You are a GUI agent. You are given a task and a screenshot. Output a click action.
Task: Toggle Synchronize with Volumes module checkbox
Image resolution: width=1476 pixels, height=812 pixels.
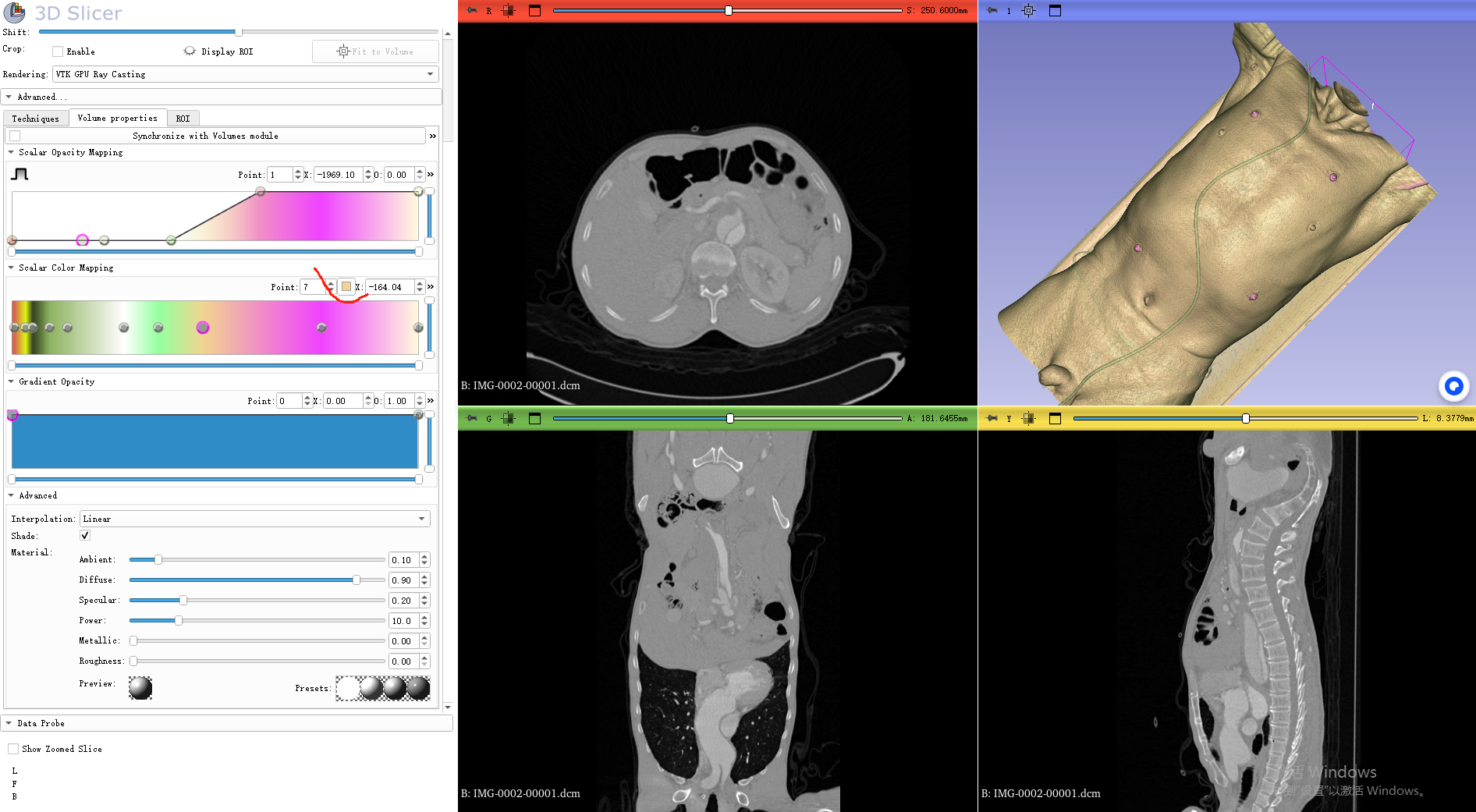point(15,136)
